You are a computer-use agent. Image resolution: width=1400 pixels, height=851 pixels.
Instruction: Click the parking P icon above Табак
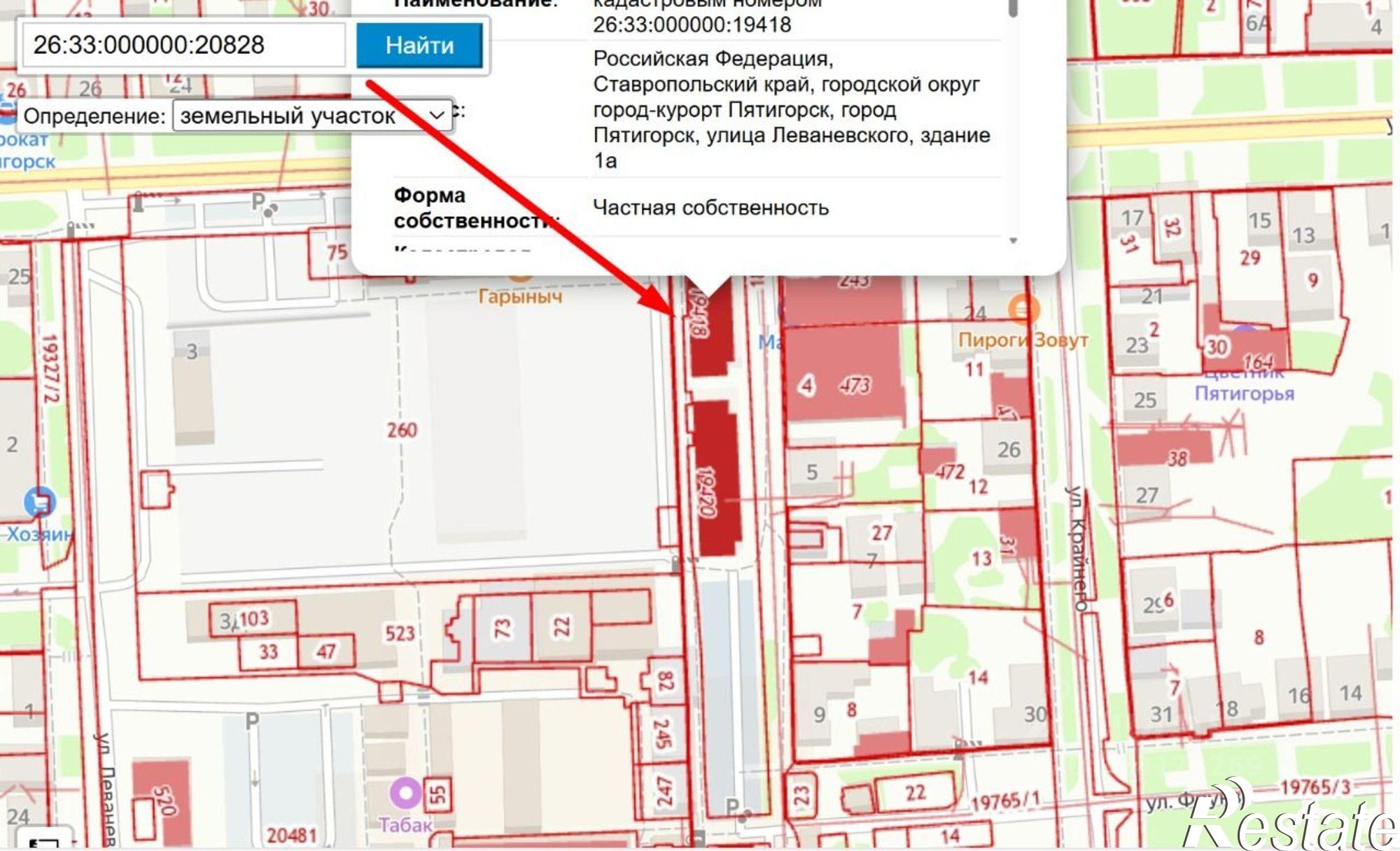point(252,721)
